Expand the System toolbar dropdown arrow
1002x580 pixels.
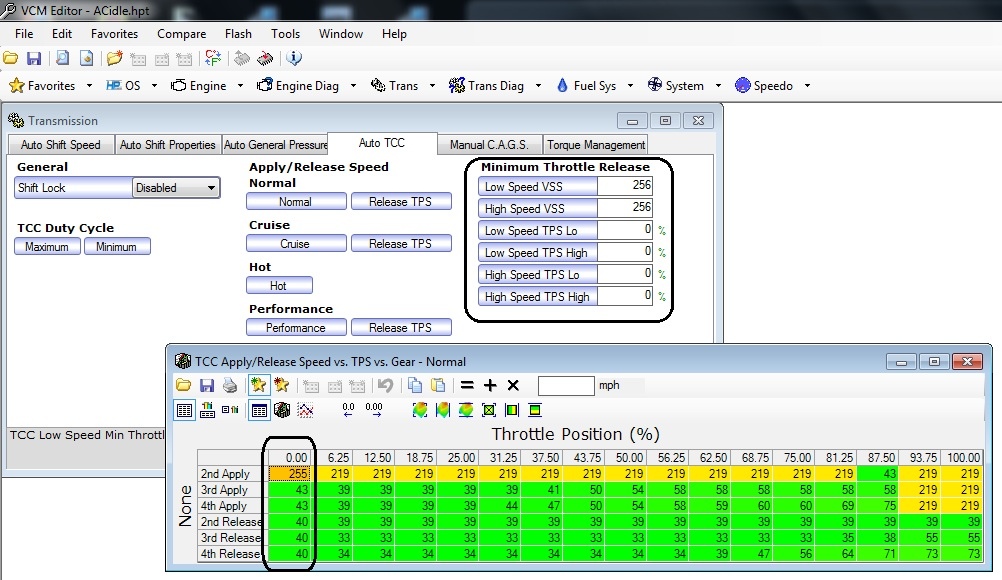[x=718, y=86]
